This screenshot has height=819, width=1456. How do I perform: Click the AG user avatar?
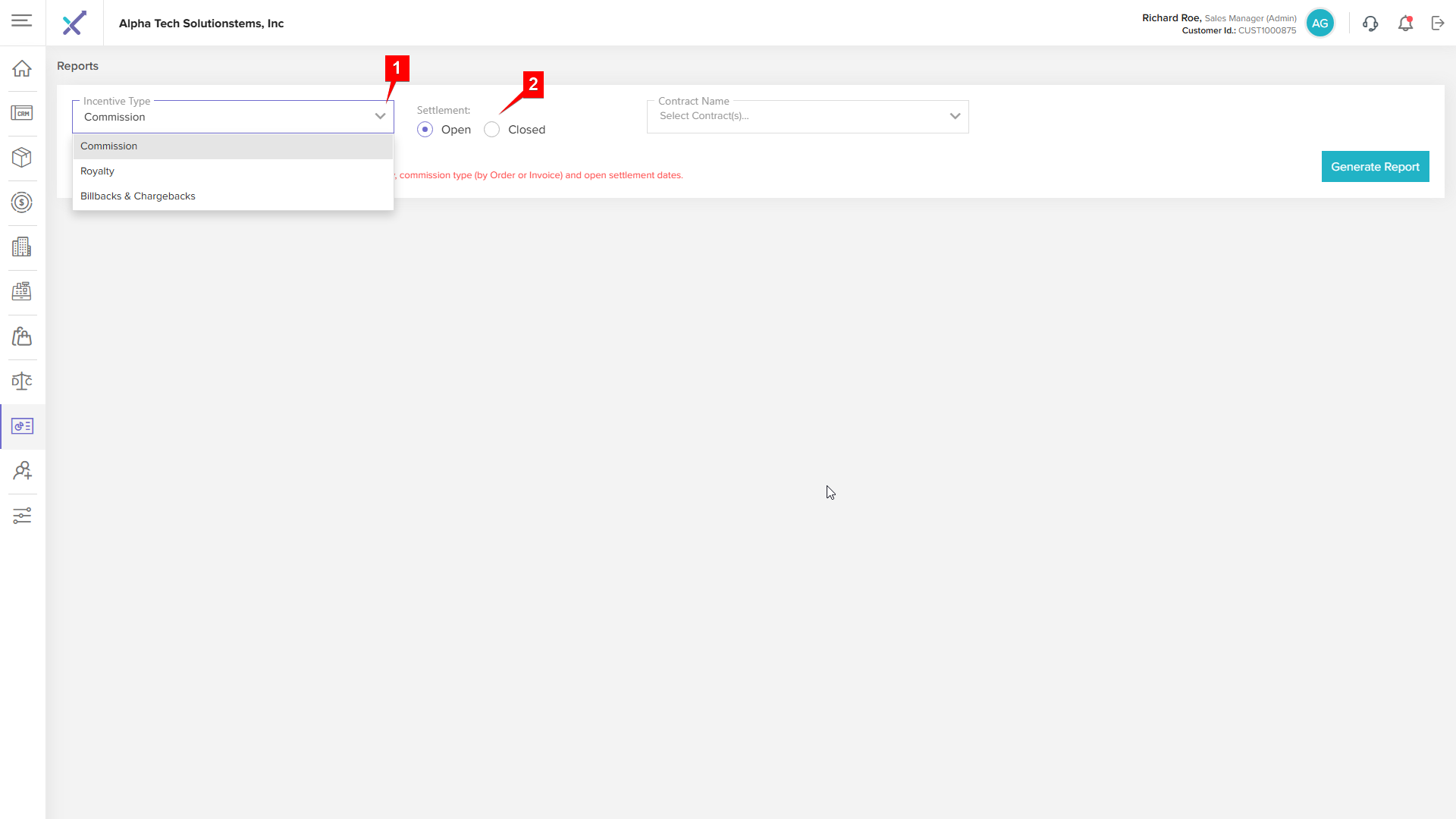(x=1319, y=24)
